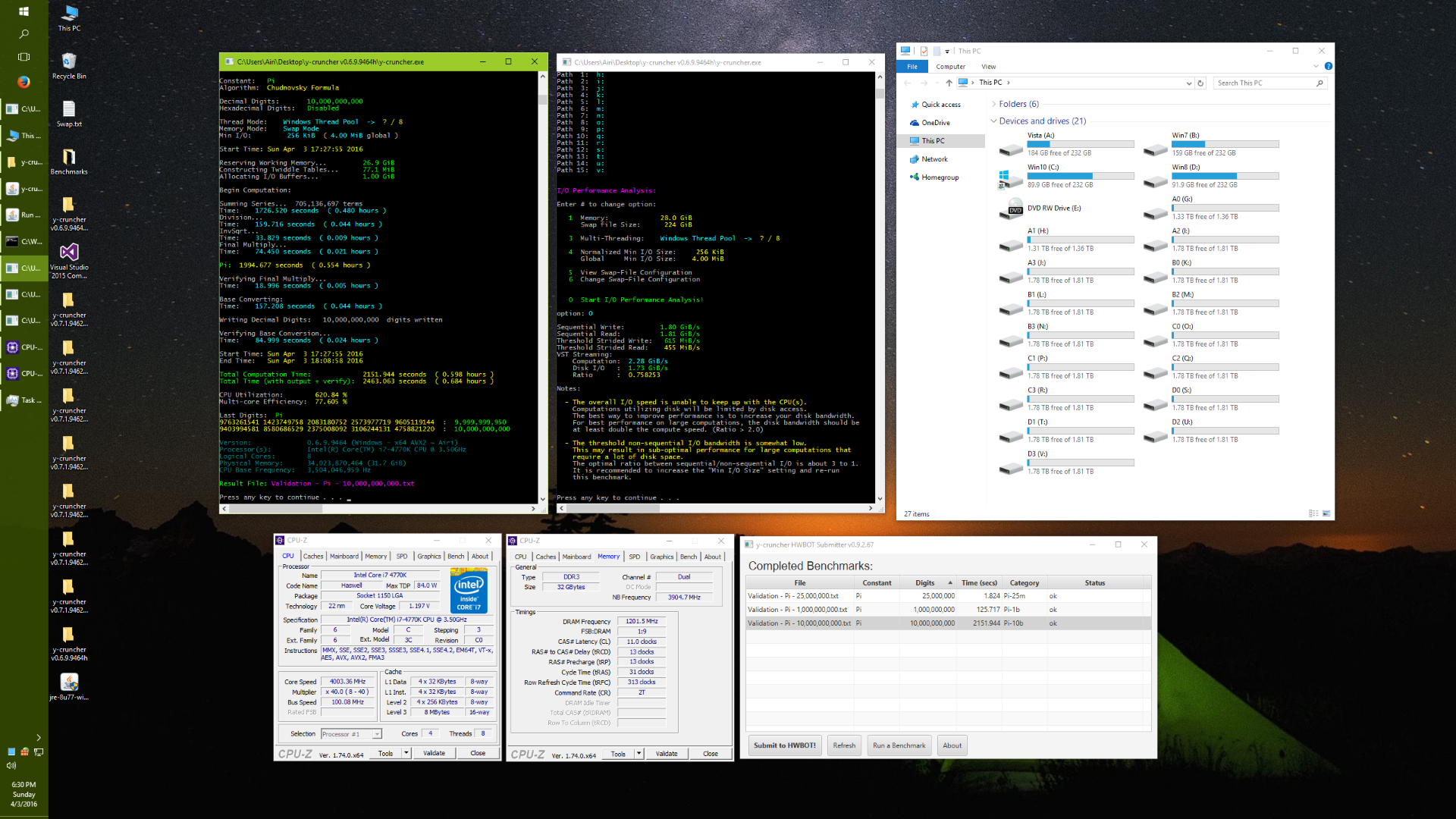Viewport: 1456px width, 819px height.
Task: Click Properties icon in Explorer quick access toolbar
Action: click(924, 51)
